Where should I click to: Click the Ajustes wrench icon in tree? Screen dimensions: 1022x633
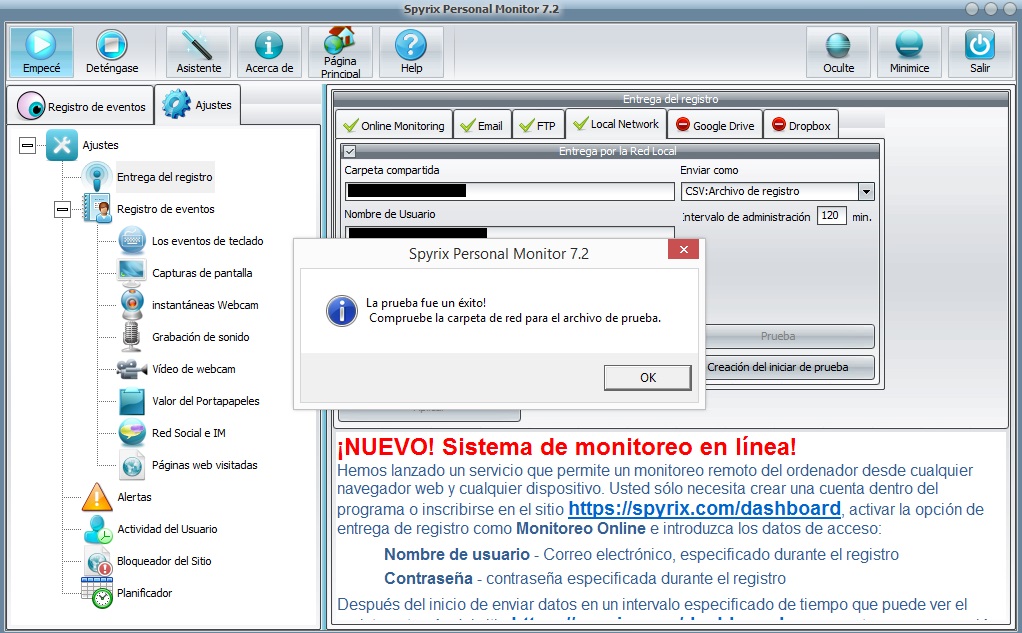coord(62,145)
